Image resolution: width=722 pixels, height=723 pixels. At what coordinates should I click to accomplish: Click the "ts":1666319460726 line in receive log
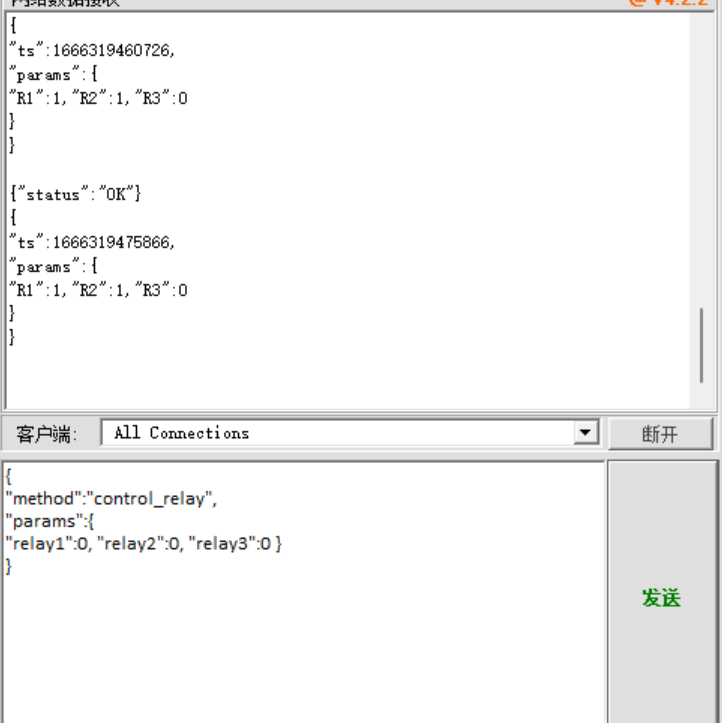tap(92, 50)
